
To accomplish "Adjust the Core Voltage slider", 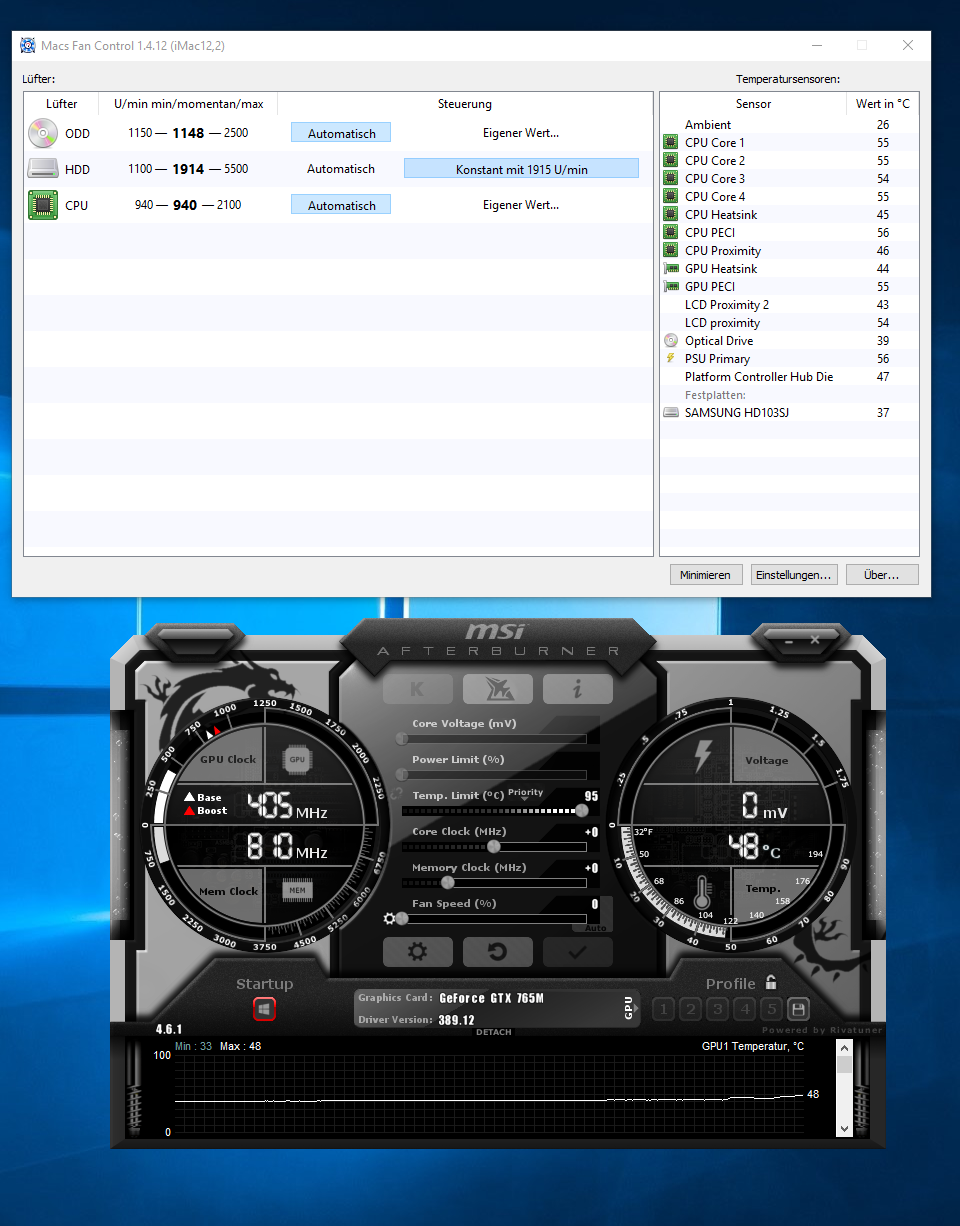I will pyautogui.click(x=494, y=739).
